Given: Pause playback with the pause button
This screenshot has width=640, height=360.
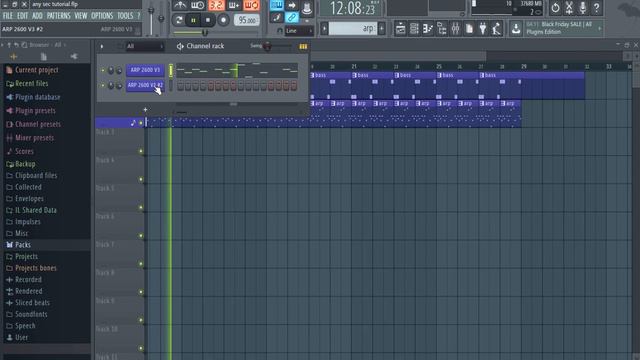Looking at the screenshot, I should (193, 20).
